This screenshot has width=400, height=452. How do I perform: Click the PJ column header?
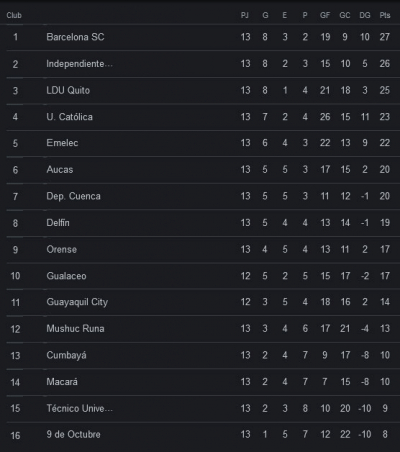coord(245,15)
